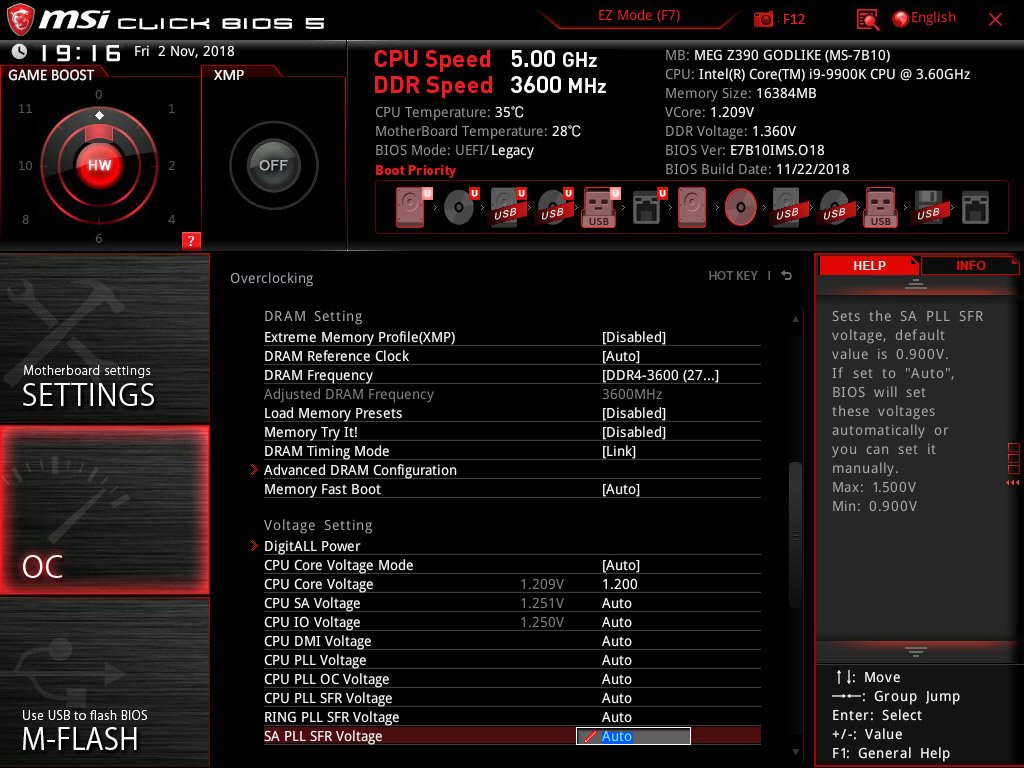Click the grip handle atop the help panel
This screenshot has width=1024, height=768.
click(916, 283)
